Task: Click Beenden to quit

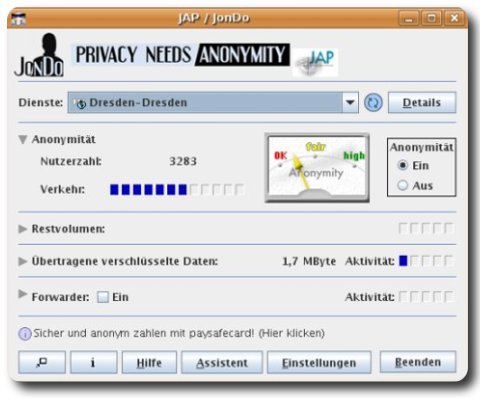Action: pos(418,362)
